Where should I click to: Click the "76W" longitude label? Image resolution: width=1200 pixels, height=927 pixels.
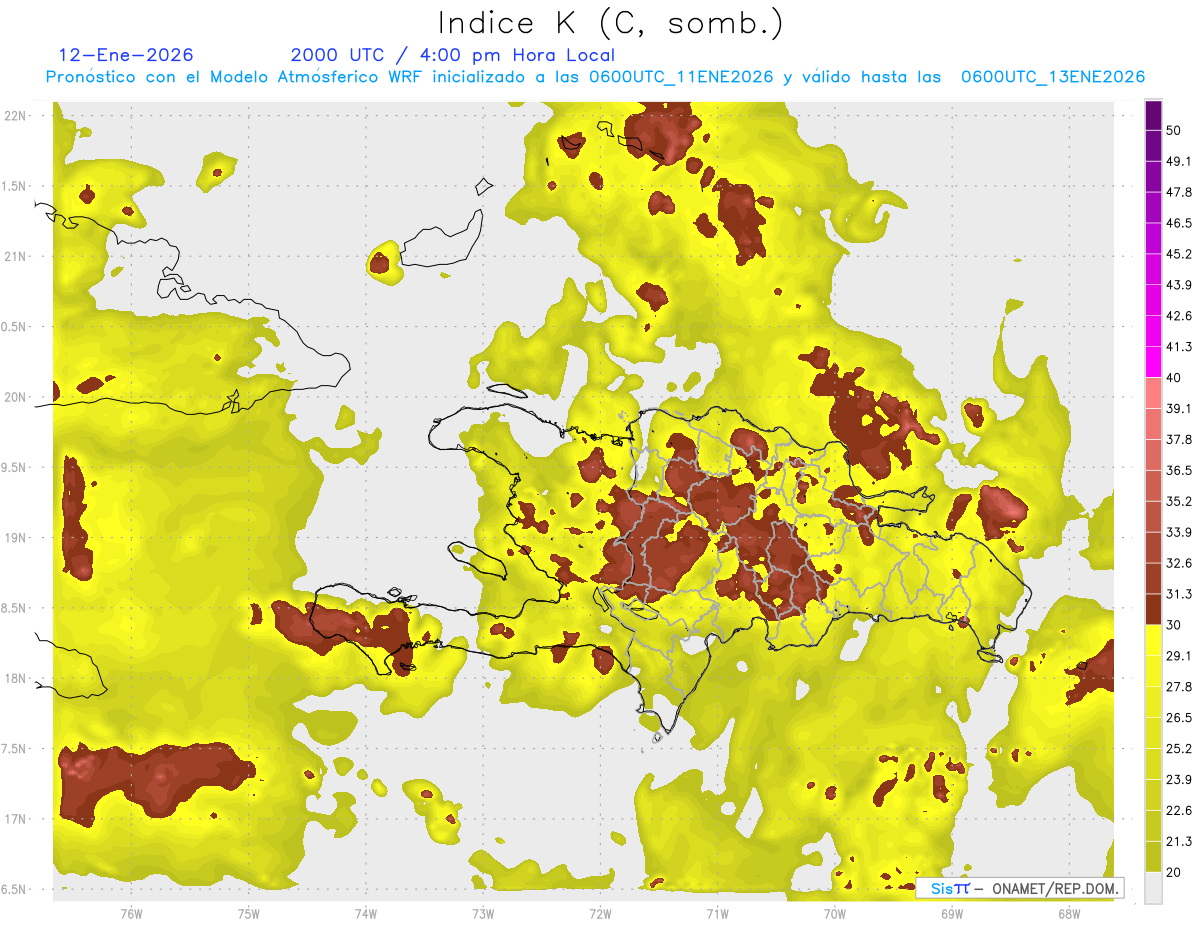pyautogui.click(x=131, y=913)
